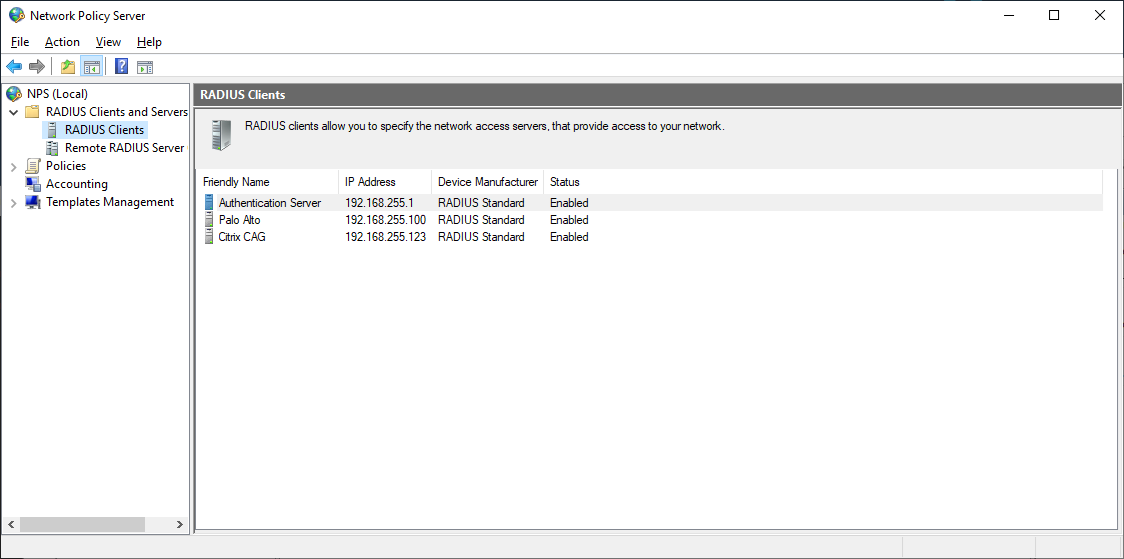
Task: Click IP address 192.168.255.100
Action: tap(386, 220)
